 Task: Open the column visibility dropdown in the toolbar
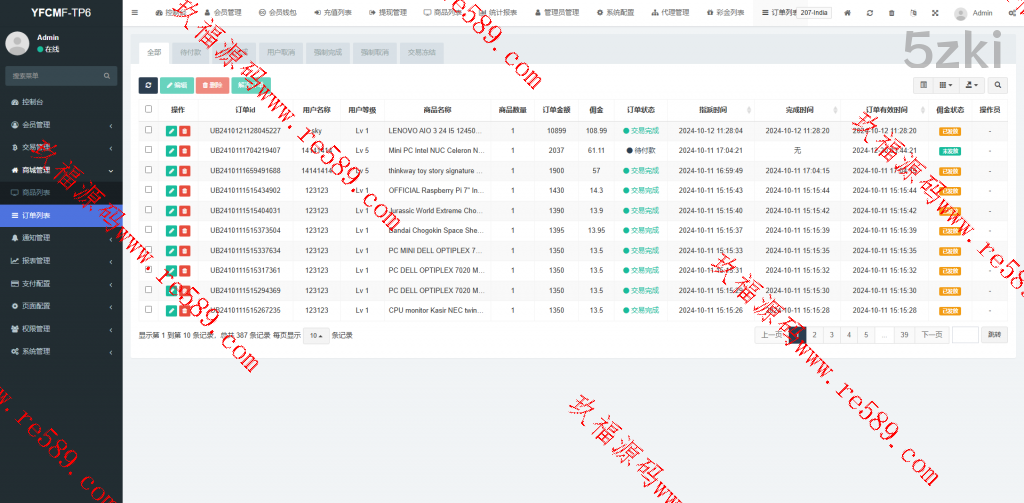click(947, 86)
